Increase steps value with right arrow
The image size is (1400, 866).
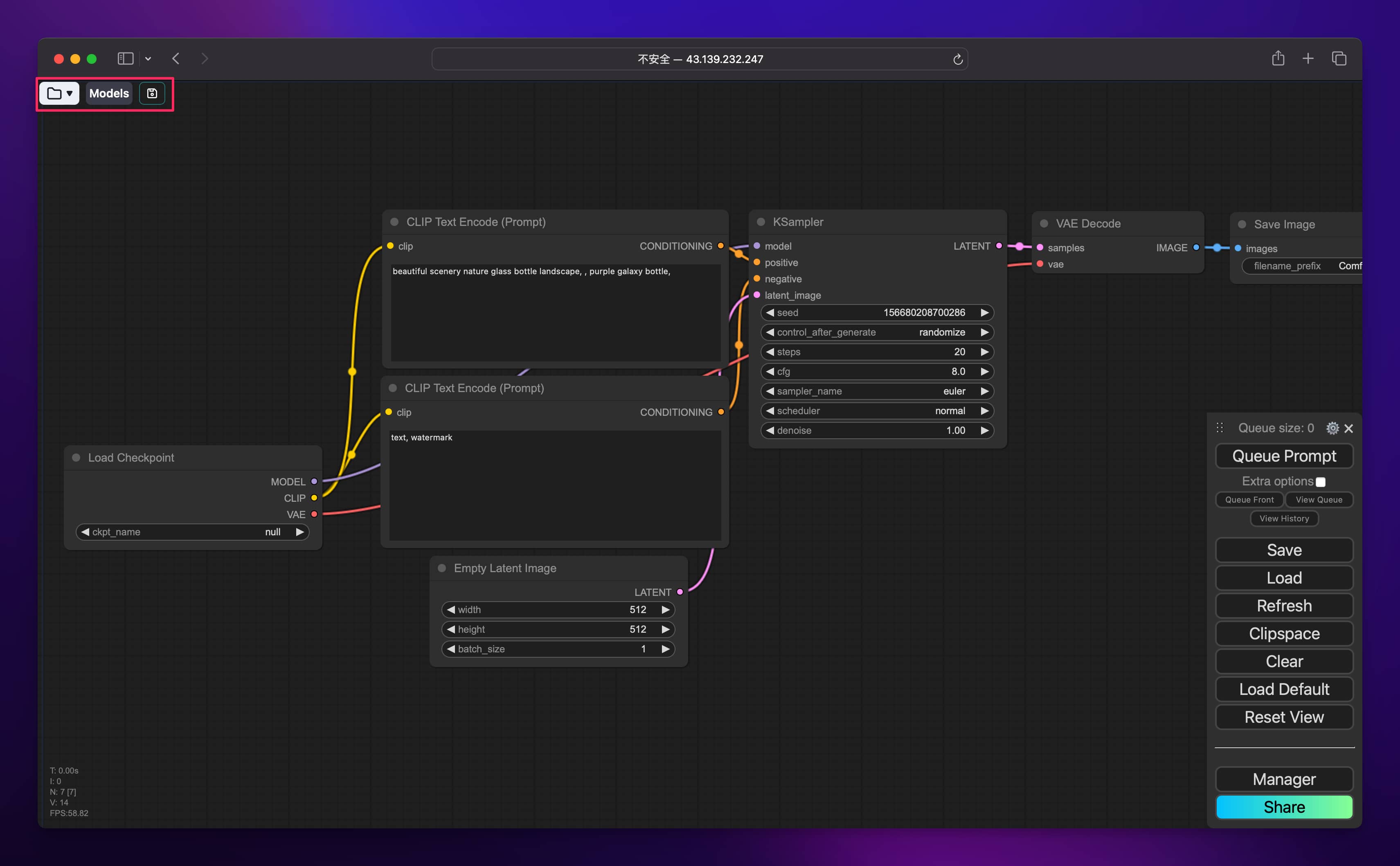984,352
